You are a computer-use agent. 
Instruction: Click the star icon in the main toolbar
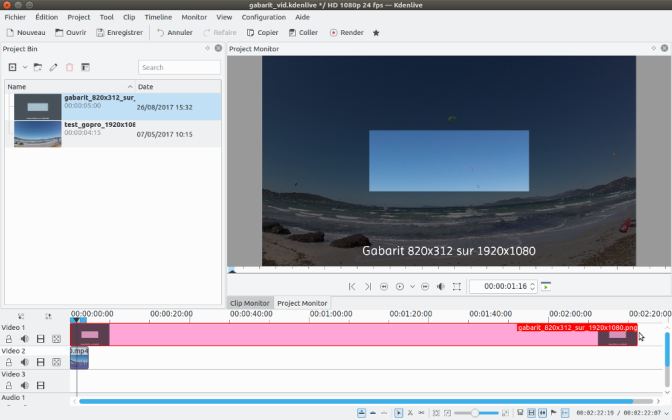376,33
